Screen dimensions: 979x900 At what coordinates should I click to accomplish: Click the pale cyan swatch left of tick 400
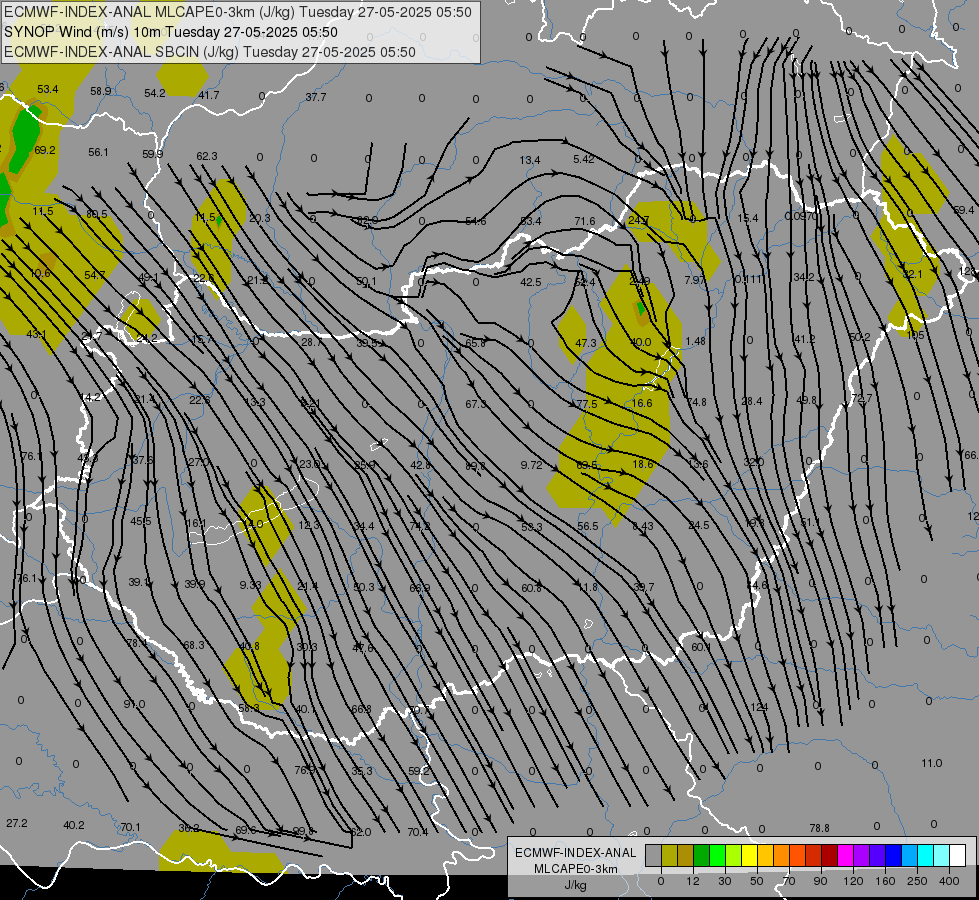[x=942, y=855]
